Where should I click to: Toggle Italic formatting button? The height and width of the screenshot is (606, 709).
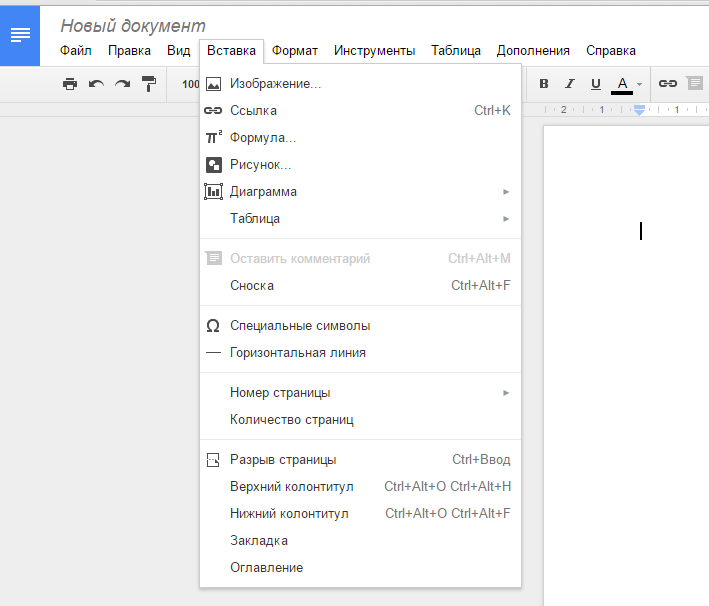(x=570, y=84)
